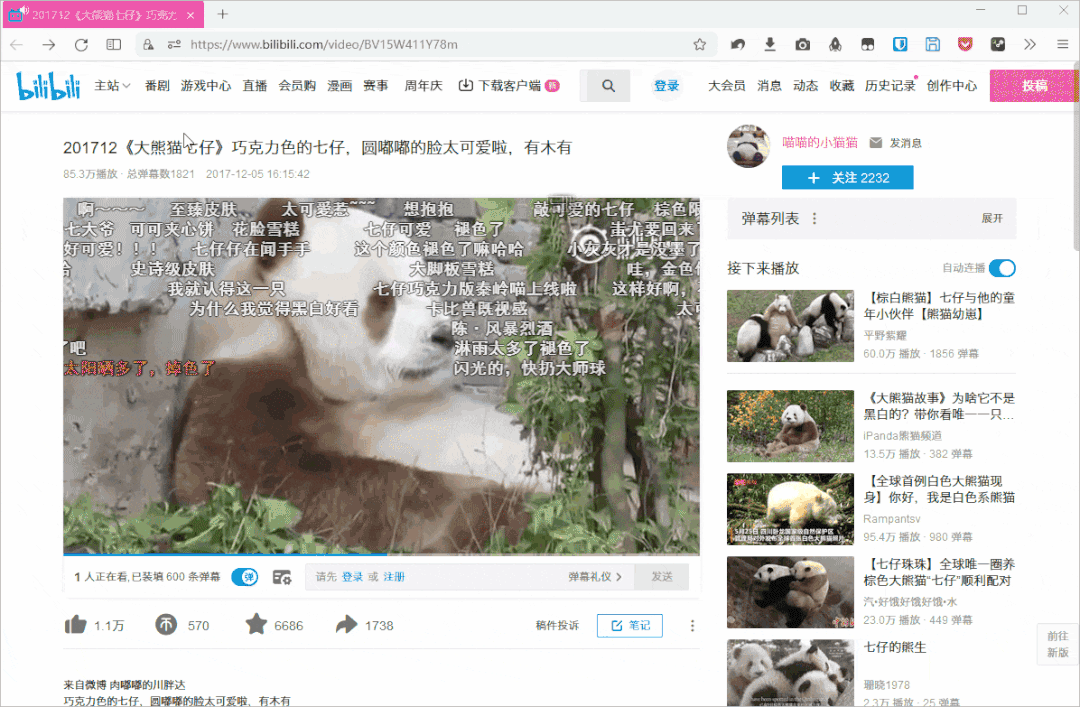Share the video with arrow icon

click(x=346, y=625)
